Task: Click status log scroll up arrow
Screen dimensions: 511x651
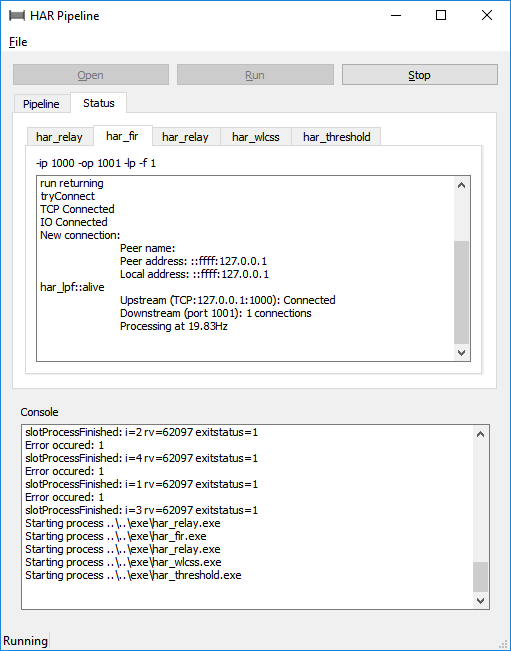Action: (461, 186)
